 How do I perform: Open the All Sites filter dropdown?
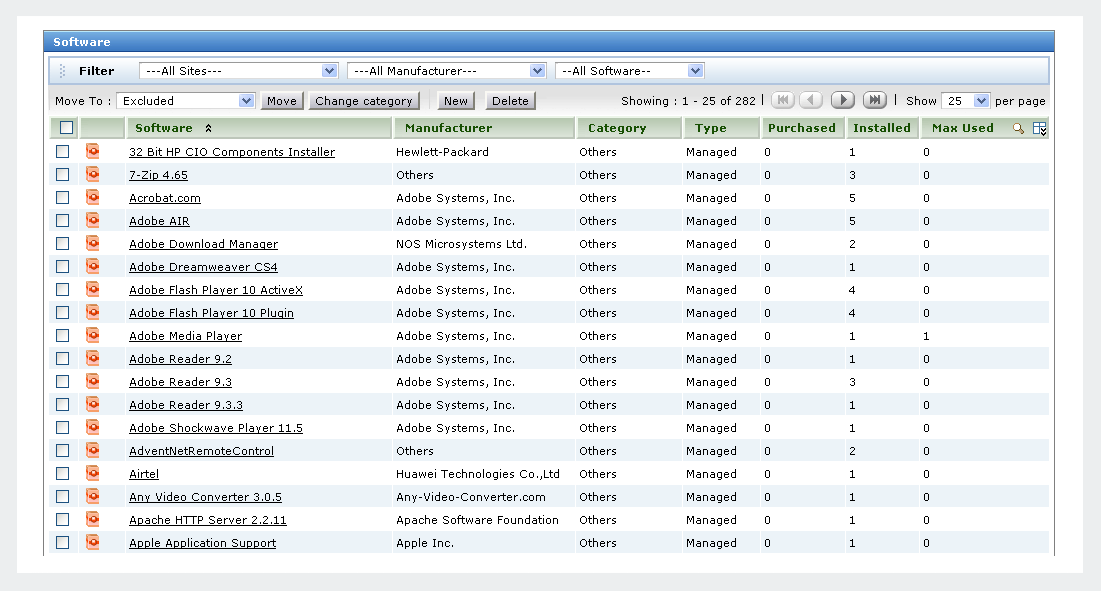(239, 71)
